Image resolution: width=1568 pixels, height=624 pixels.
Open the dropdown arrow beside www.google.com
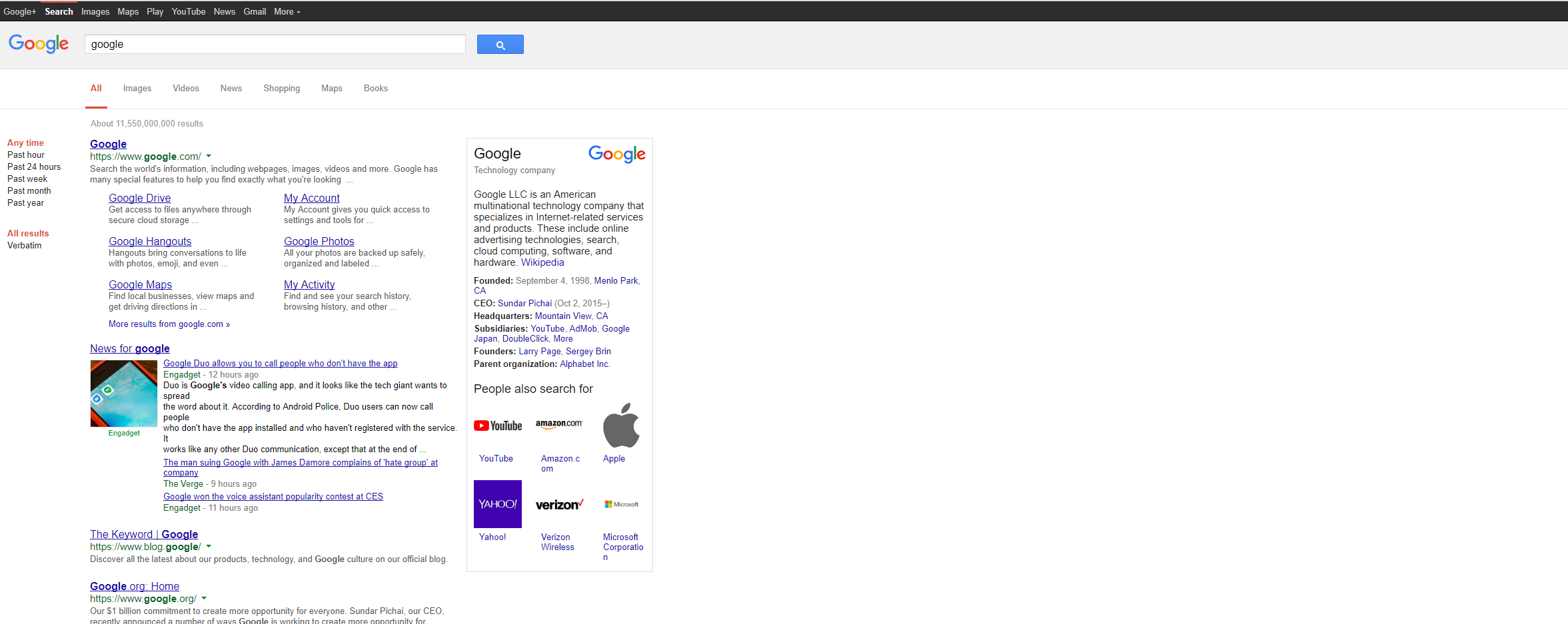[x=209, y=156]
